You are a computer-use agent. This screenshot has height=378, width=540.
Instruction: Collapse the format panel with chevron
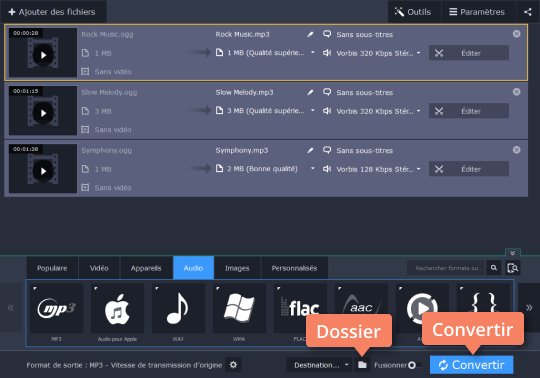click(513, 253)
